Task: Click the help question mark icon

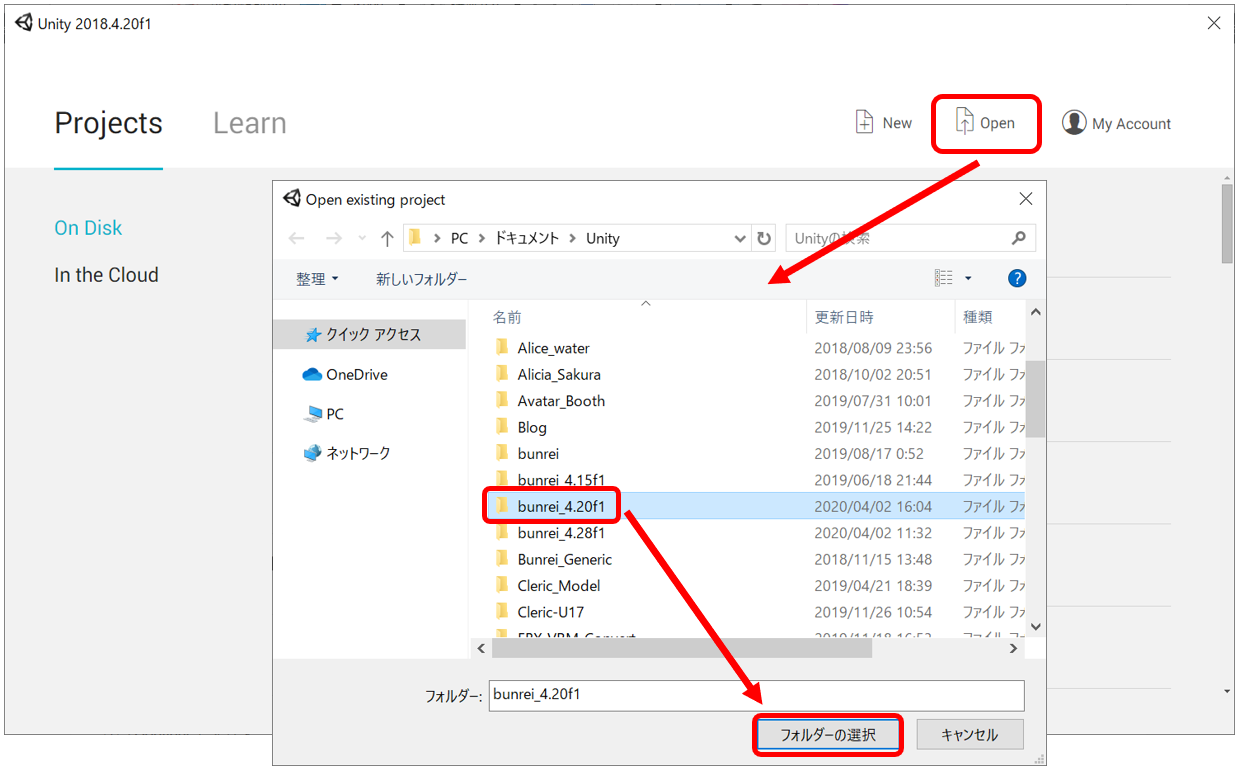Action: point(1017,278)
